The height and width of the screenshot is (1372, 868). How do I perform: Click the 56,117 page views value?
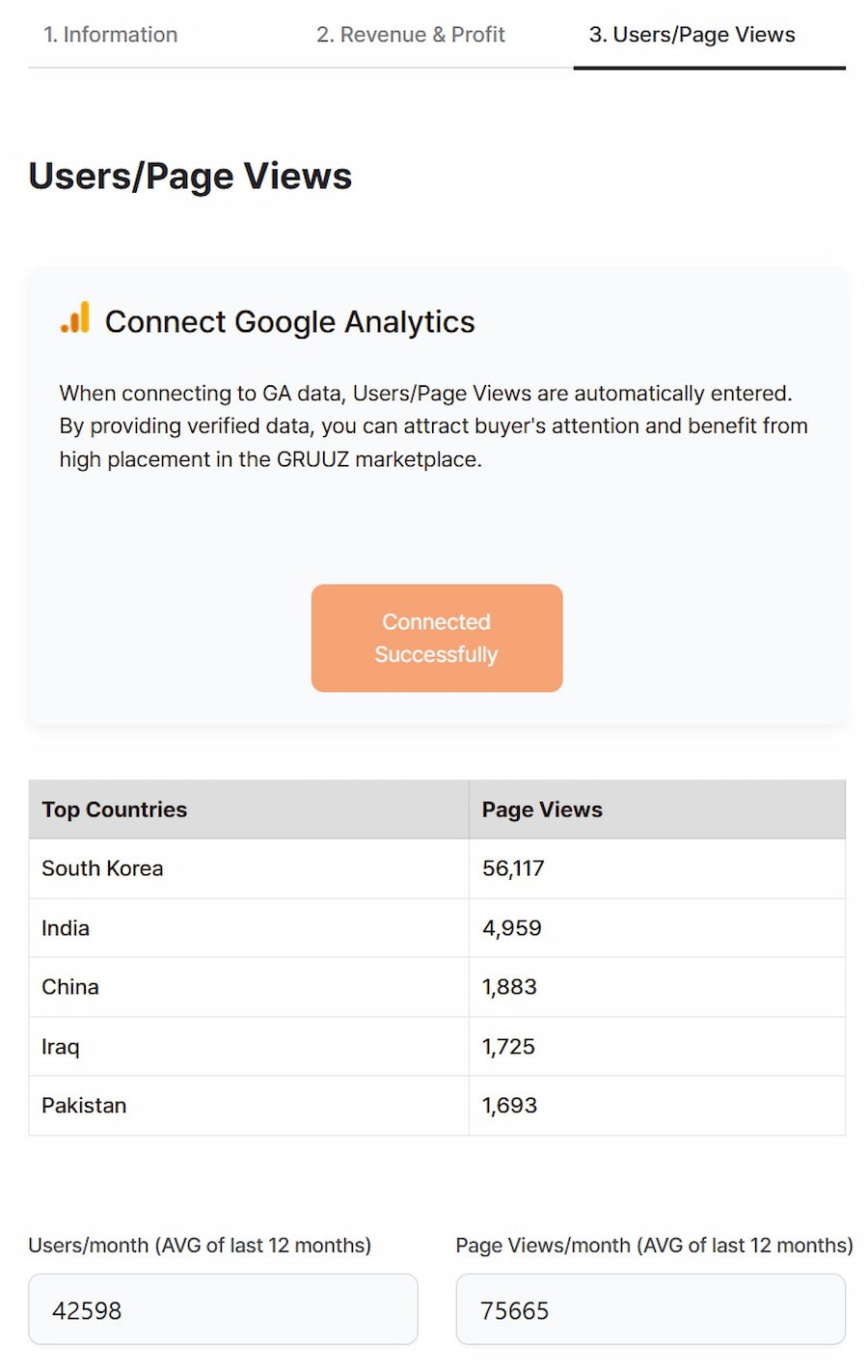pyautogui.click(x=513, y=868)
